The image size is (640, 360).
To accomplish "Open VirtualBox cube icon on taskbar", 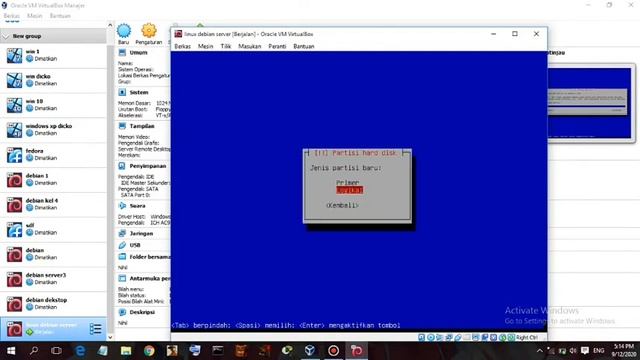I will [309, 351].
